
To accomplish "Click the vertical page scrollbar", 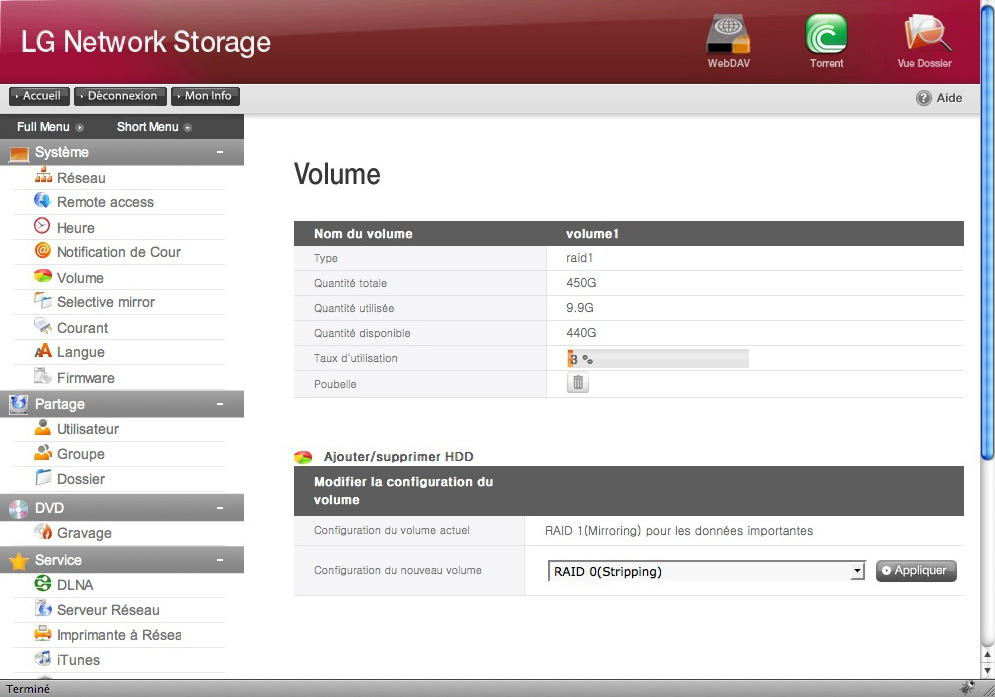I will click(987, 300).
